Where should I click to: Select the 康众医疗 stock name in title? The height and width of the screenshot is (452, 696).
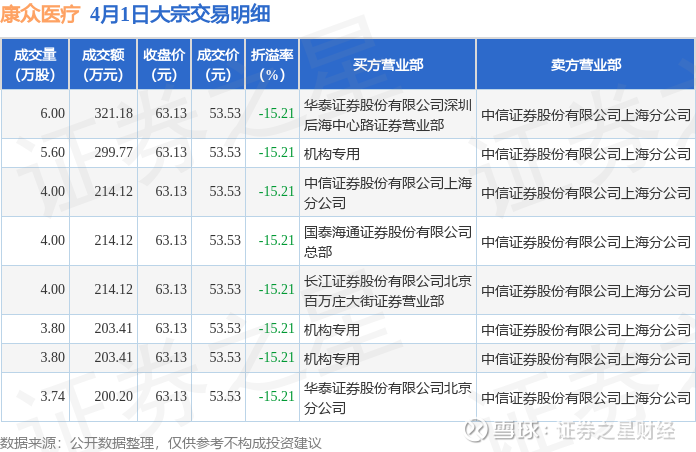coord(40,14)
